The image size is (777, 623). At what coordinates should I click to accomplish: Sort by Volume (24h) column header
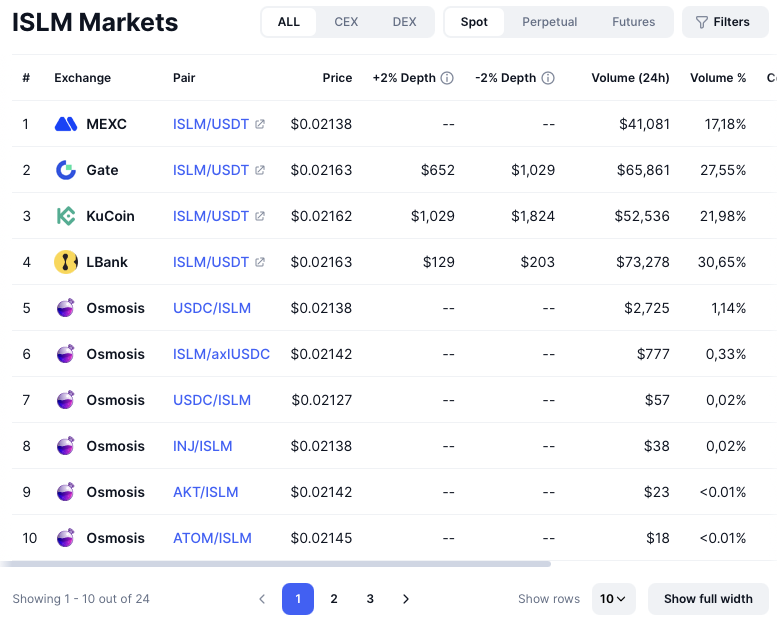[630, 78]
